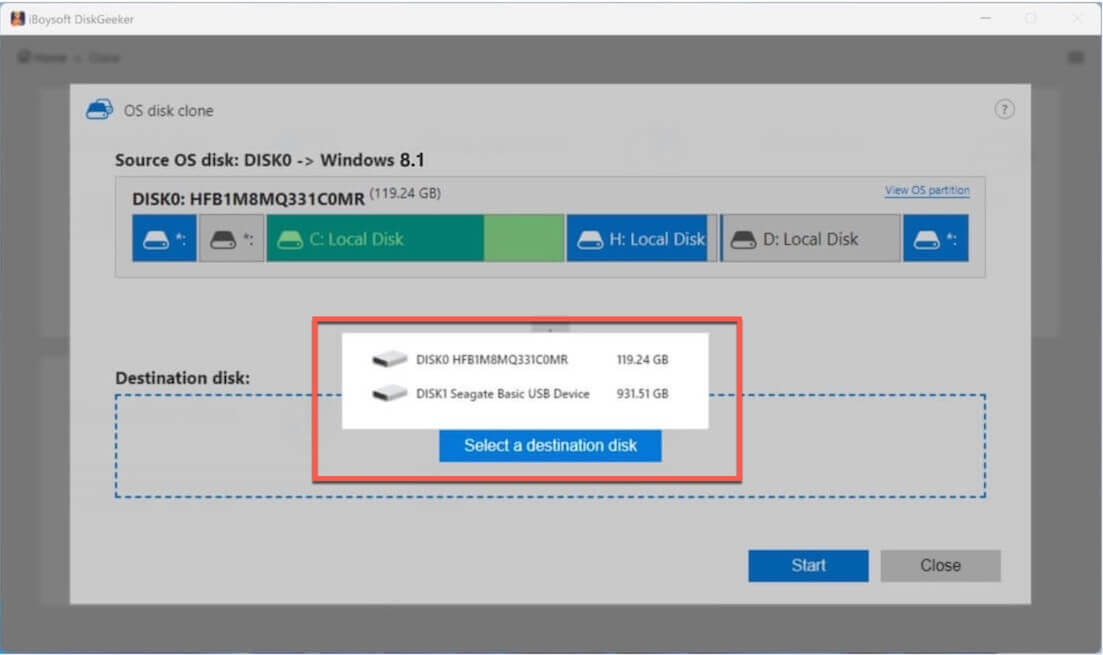1103x655 pixels.
Task: Click the Source OS disk heading text
Action: 269,160
